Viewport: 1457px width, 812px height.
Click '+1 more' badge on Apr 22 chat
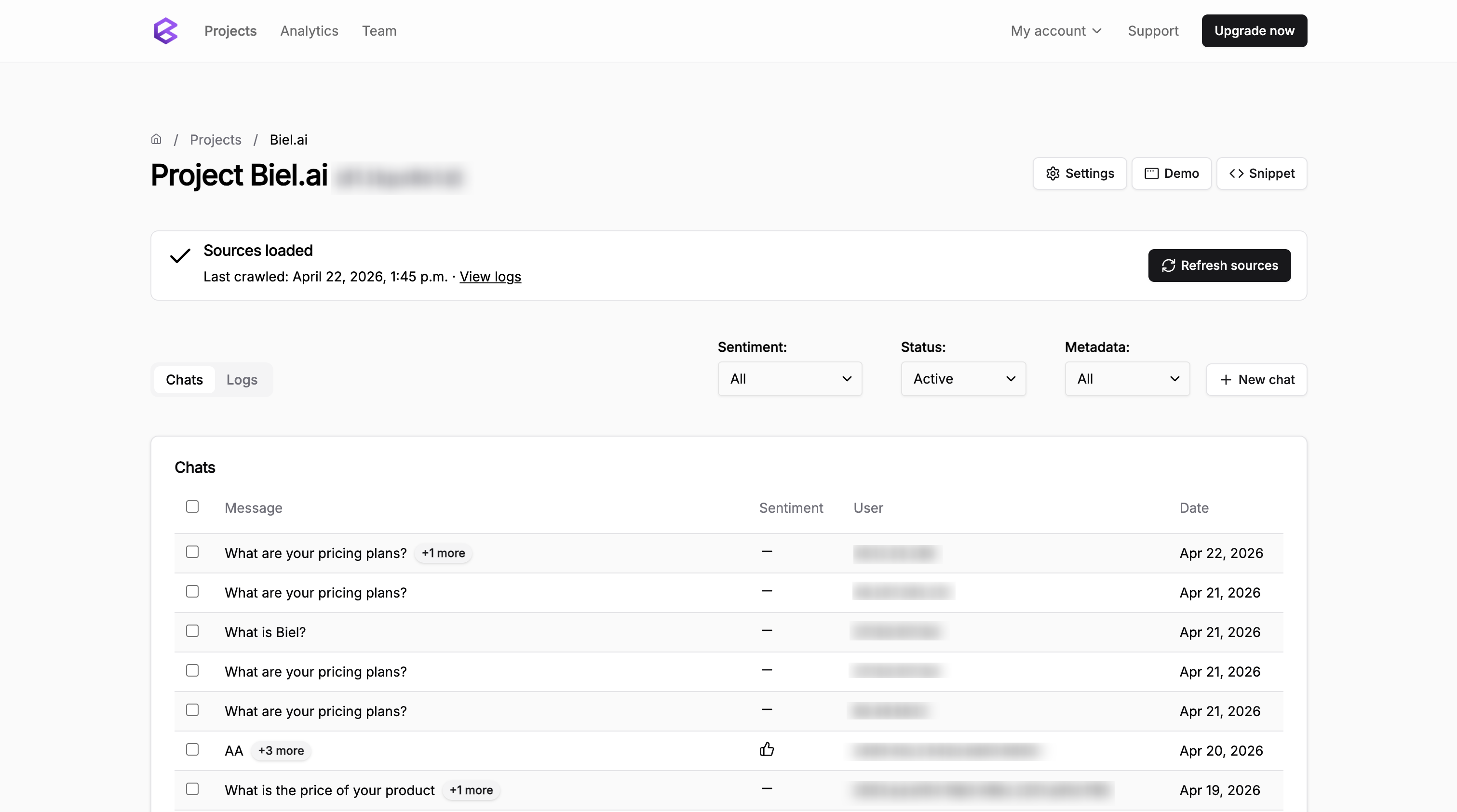click(x=443, y=553)
